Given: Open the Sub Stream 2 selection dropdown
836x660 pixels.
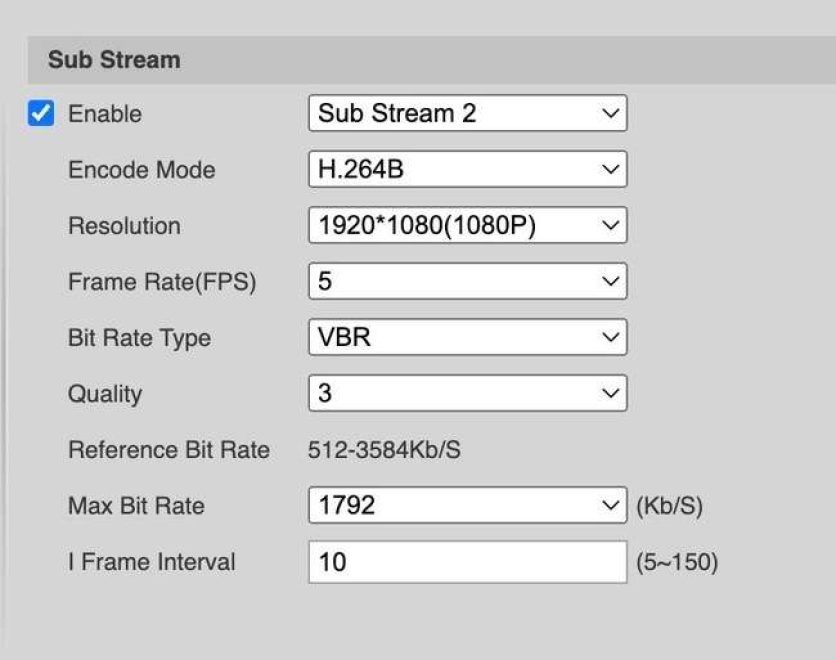Looking at the screenshot, I should pos(467,114).
